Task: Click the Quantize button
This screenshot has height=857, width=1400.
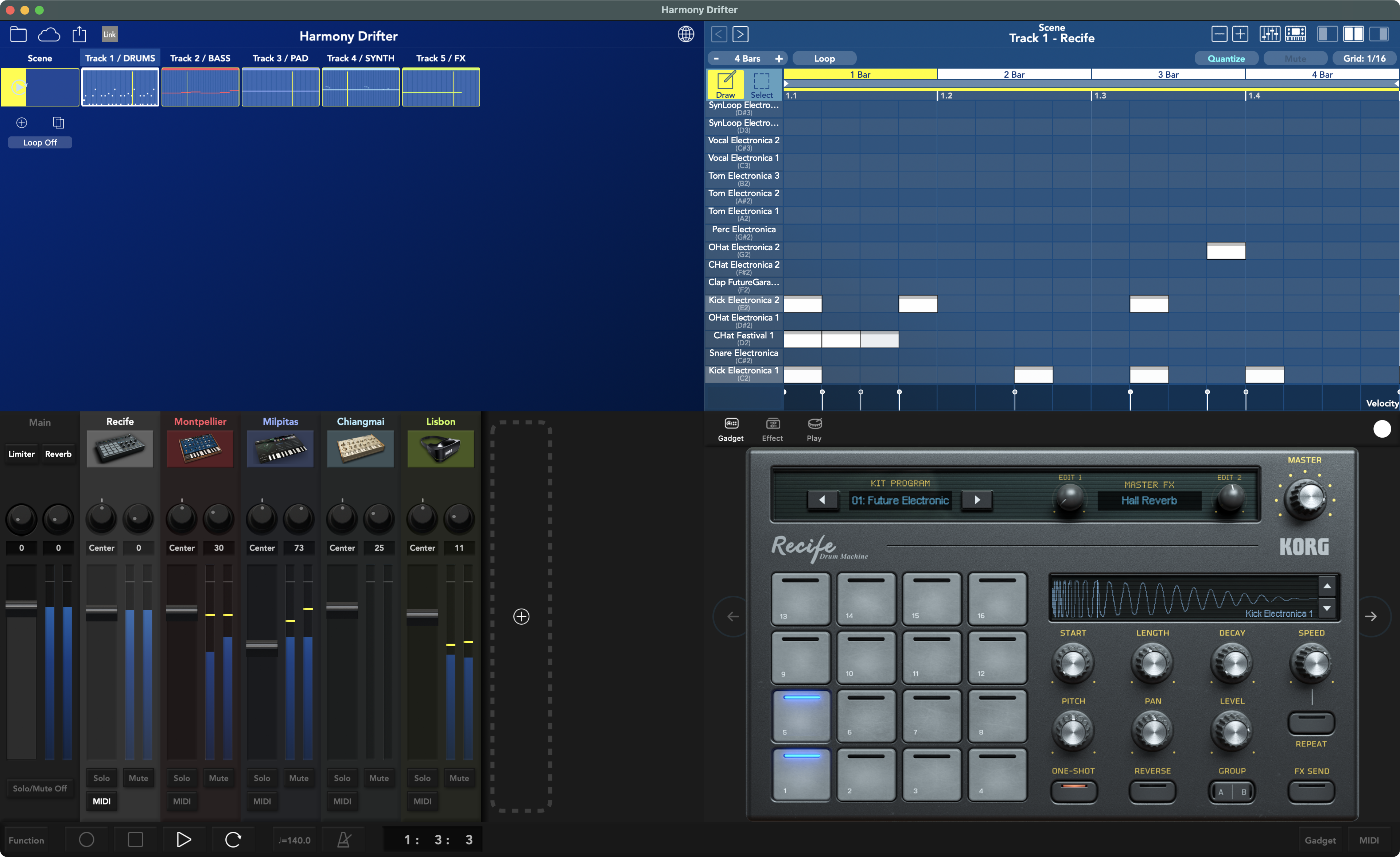Action: (x=1226, y=59)
